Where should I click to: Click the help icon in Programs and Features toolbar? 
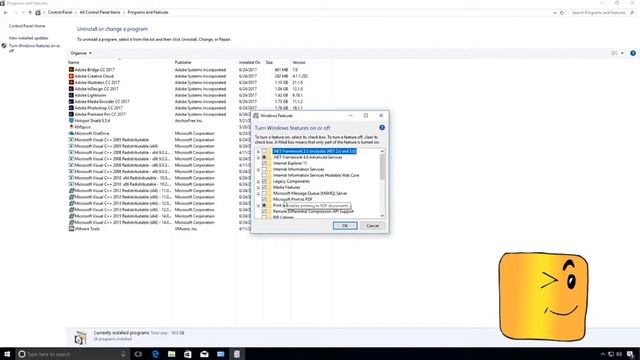[x=633, y=53]
